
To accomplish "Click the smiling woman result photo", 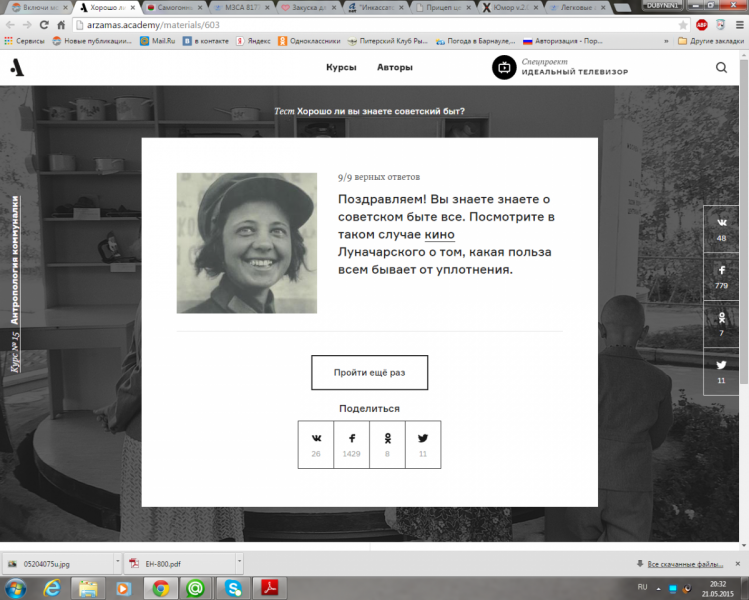I will click(246, 243).
